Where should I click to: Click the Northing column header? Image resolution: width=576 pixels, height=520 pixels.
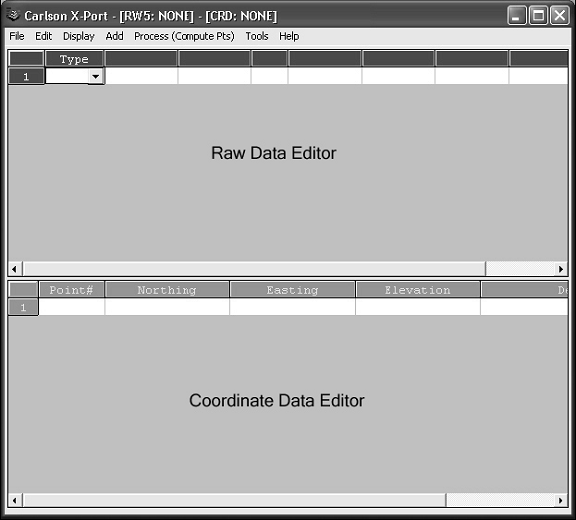[167, 290]
